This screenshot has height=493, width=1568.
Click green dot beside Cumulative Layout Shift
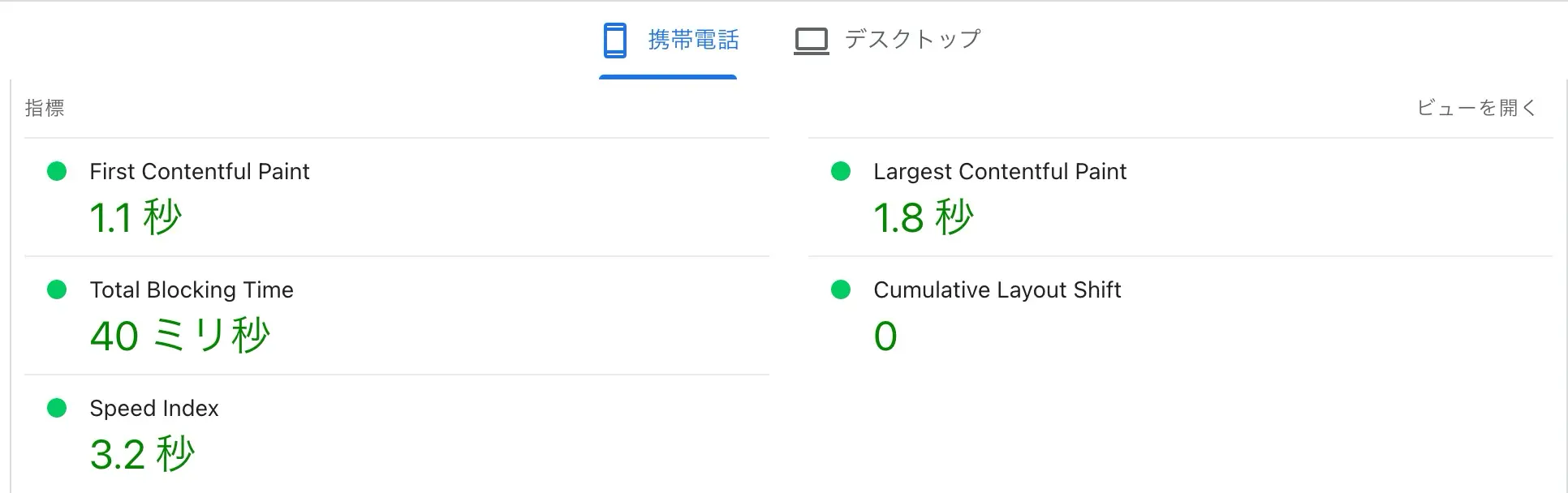tap(841, 289)
